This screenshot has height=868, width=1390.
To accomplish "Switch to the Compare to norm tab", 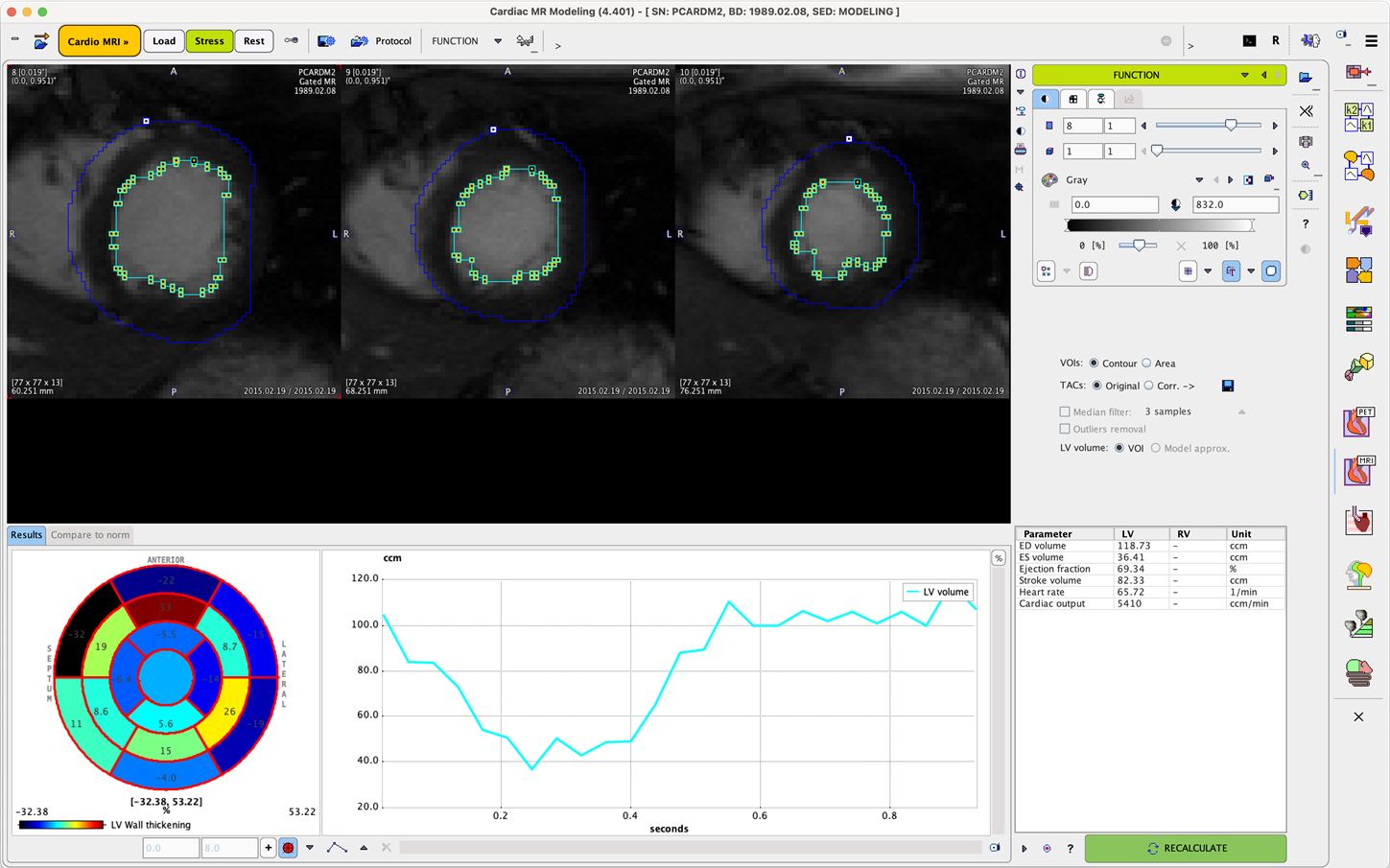I will (90, 535).
